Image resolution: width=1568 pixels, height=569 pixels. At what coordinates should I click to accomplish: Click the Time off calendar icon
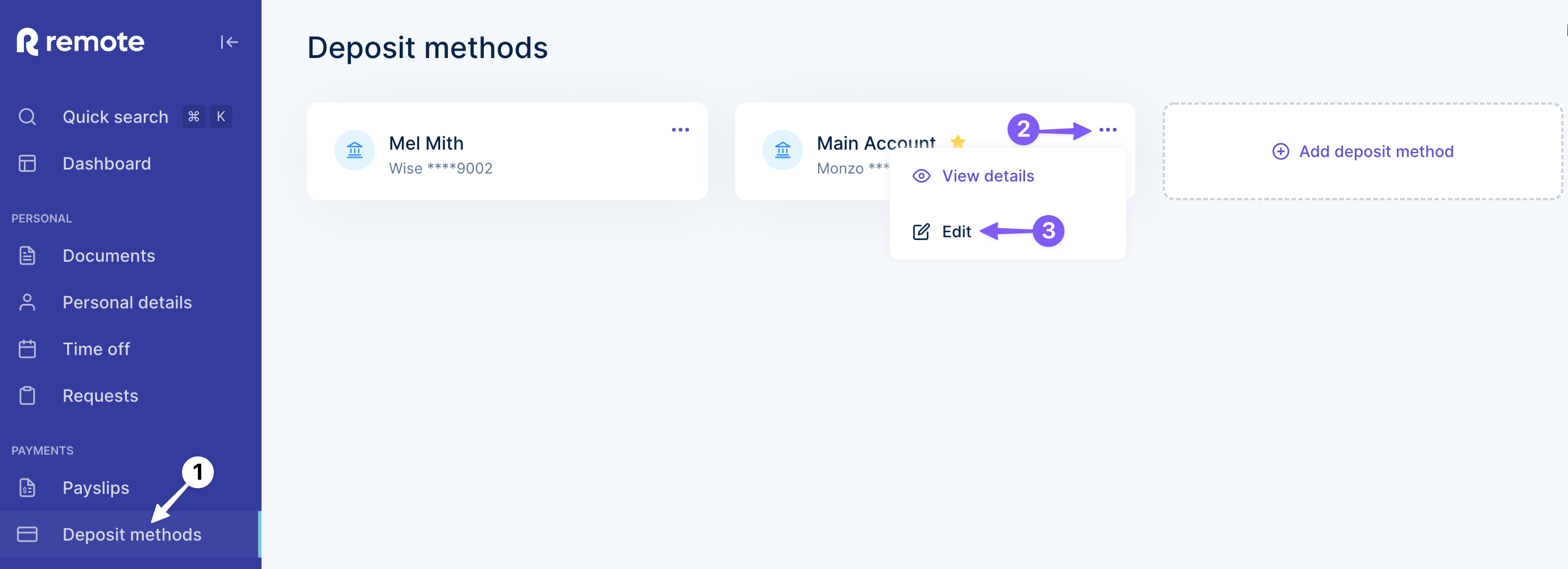pos(27,349)
